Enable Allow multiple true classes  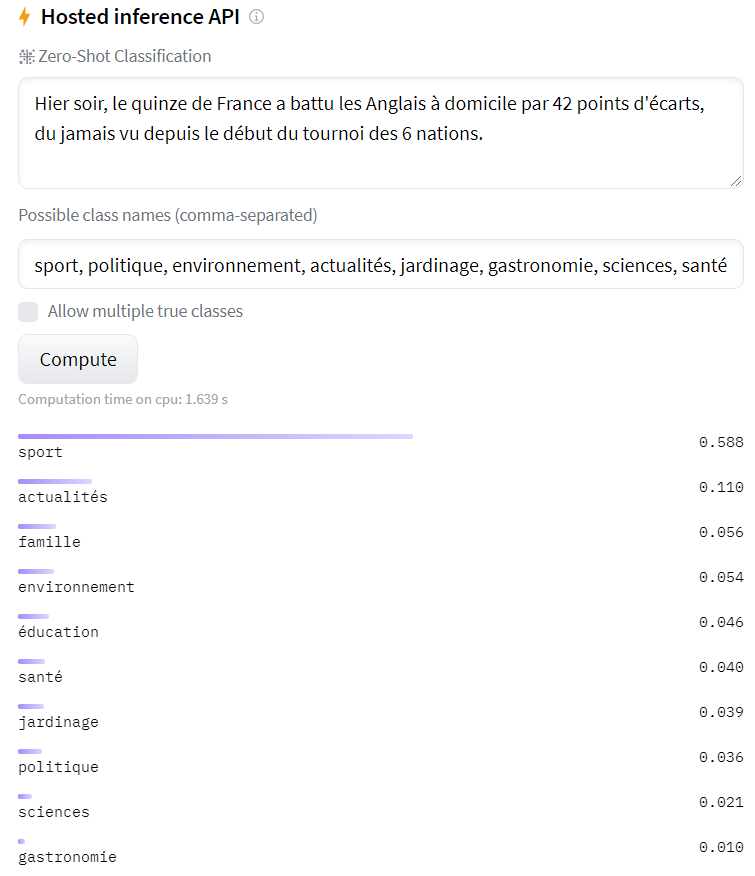[x=28, y=311]
